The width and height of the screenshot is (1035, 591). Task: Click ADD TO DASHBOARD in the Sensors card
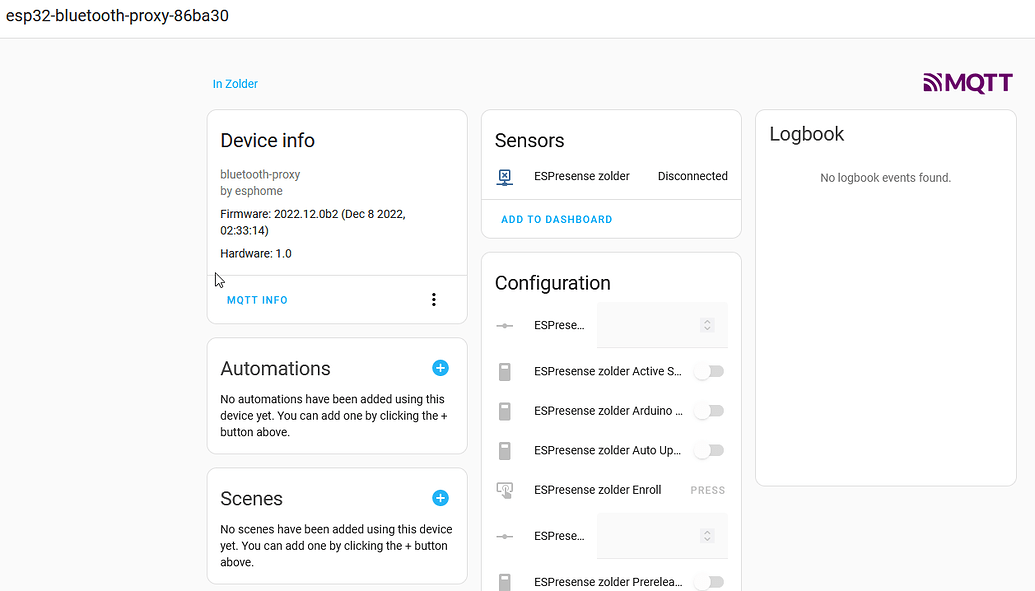click(556, 219)
